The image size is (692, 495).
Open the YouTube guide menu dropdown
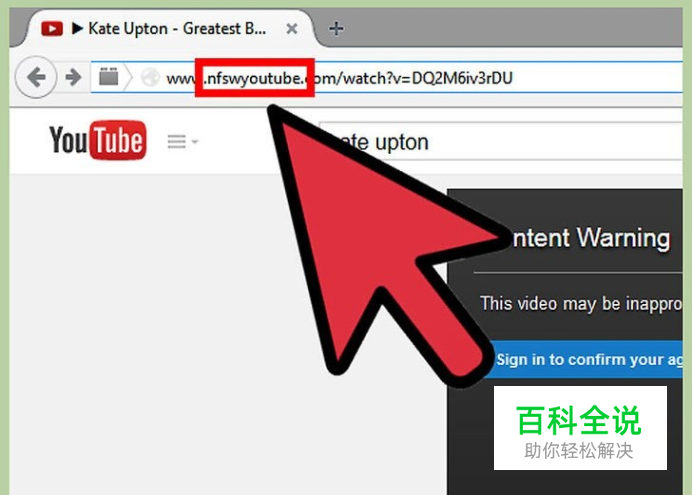click(182, 142)
